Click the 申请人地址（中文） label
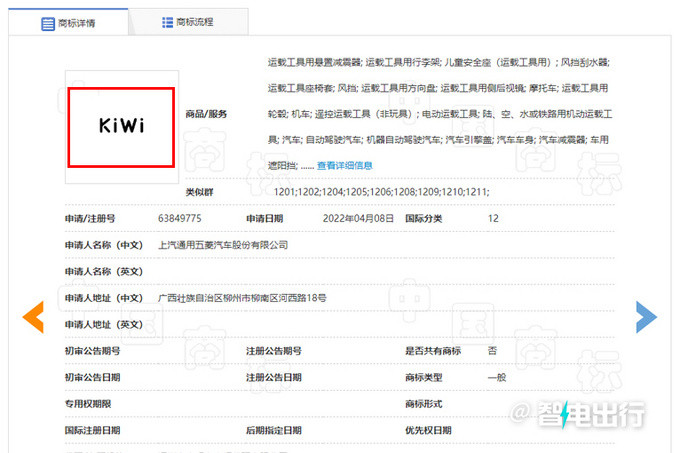Image resolution: width=680 pixels, height=453 pixels. point(104,298)
